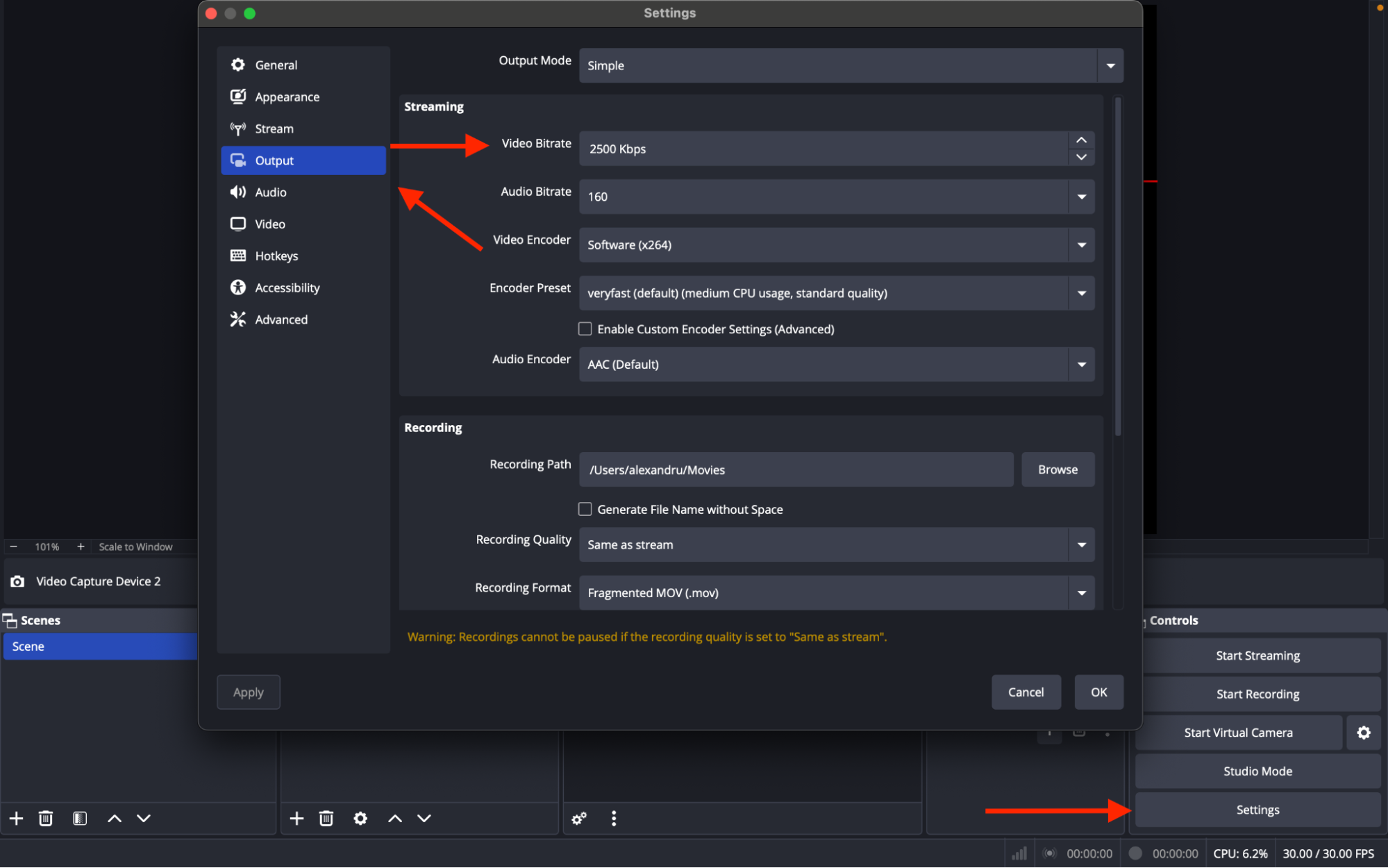
Task: Add a new source with plus icon
Action: [x=296, y=818]
